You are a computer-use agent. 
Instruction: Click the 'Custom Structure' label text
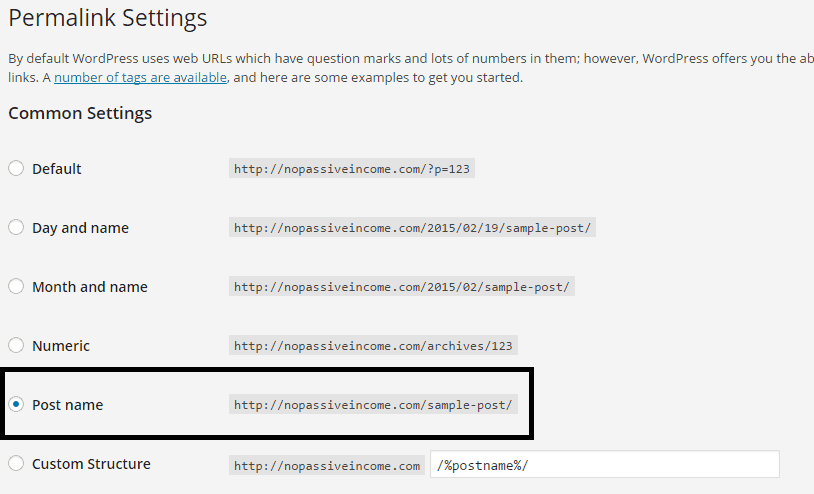pyautogui.click(x=91, y=463)
